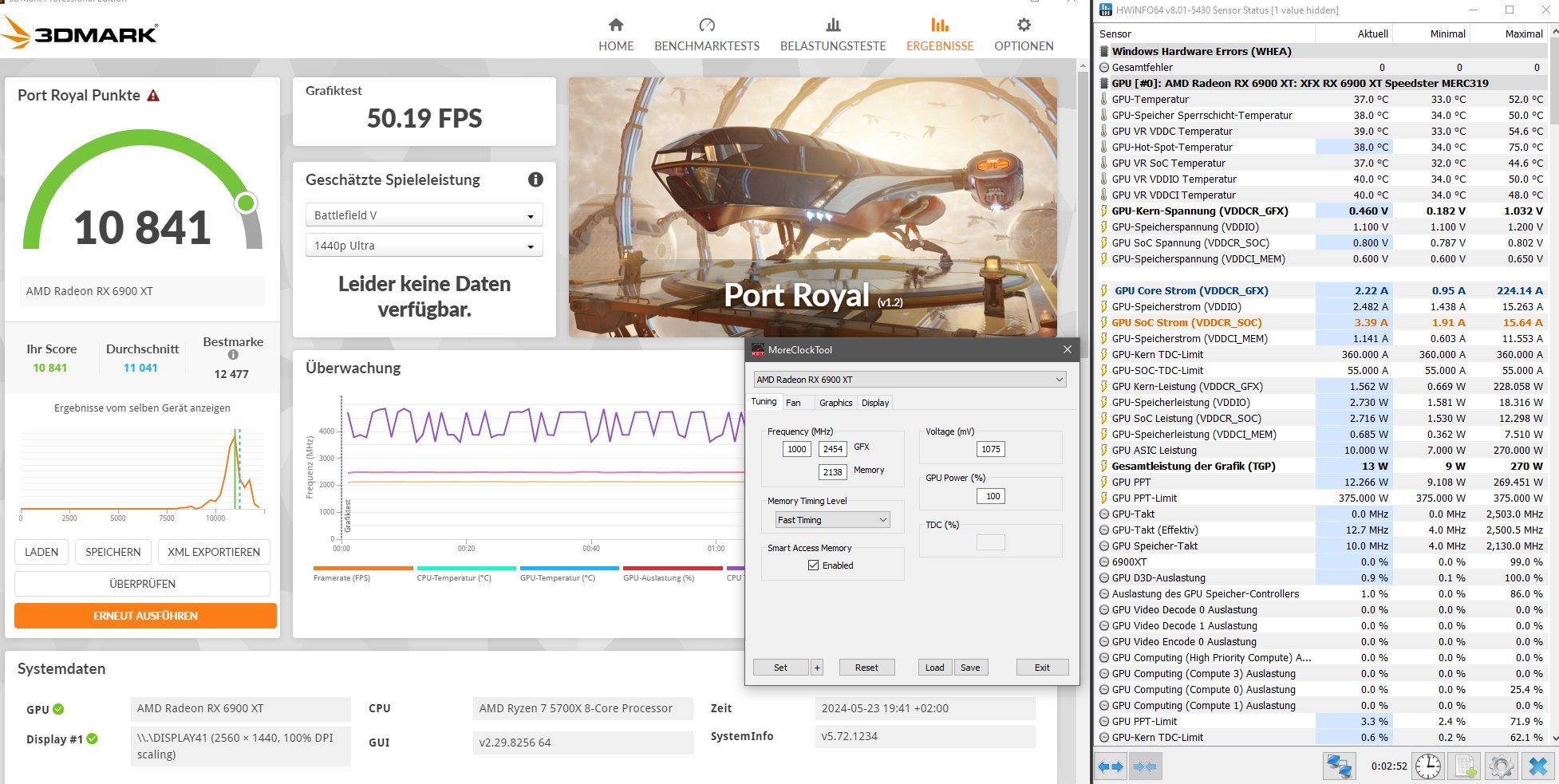Click the ÜBERPRÜFEN button
The height and width of the screenshot is (784, 1559).
coord(143,584)
